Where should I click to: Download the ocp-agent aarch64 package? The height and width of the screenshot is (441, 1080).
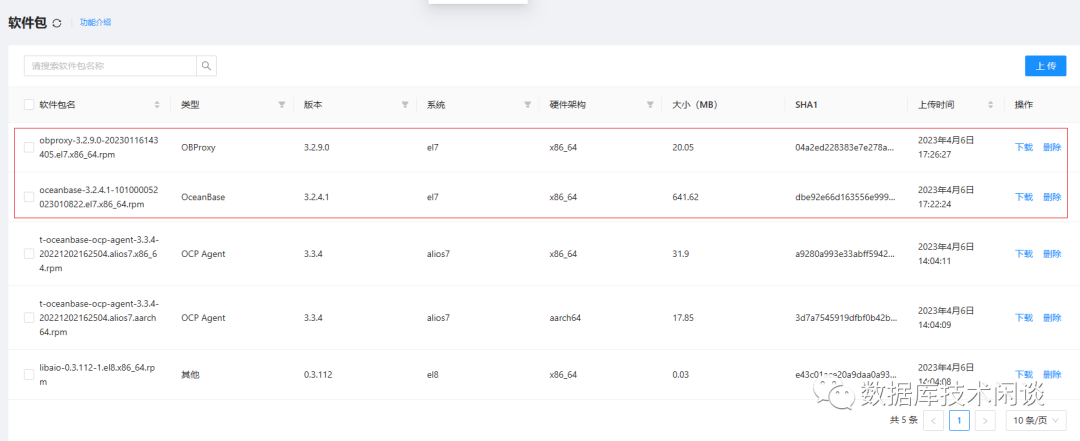(1024, 318)
